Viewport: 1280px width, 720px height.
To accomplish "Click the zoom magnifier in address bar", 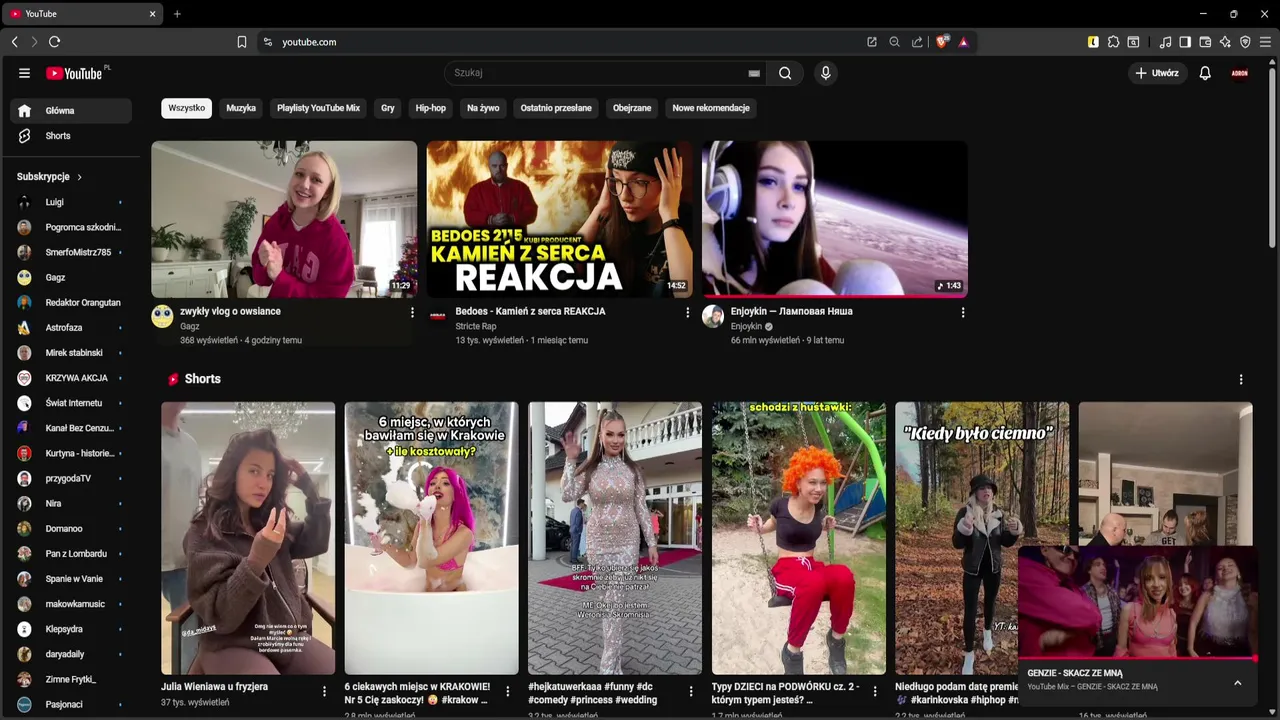I will pos(895,42).
